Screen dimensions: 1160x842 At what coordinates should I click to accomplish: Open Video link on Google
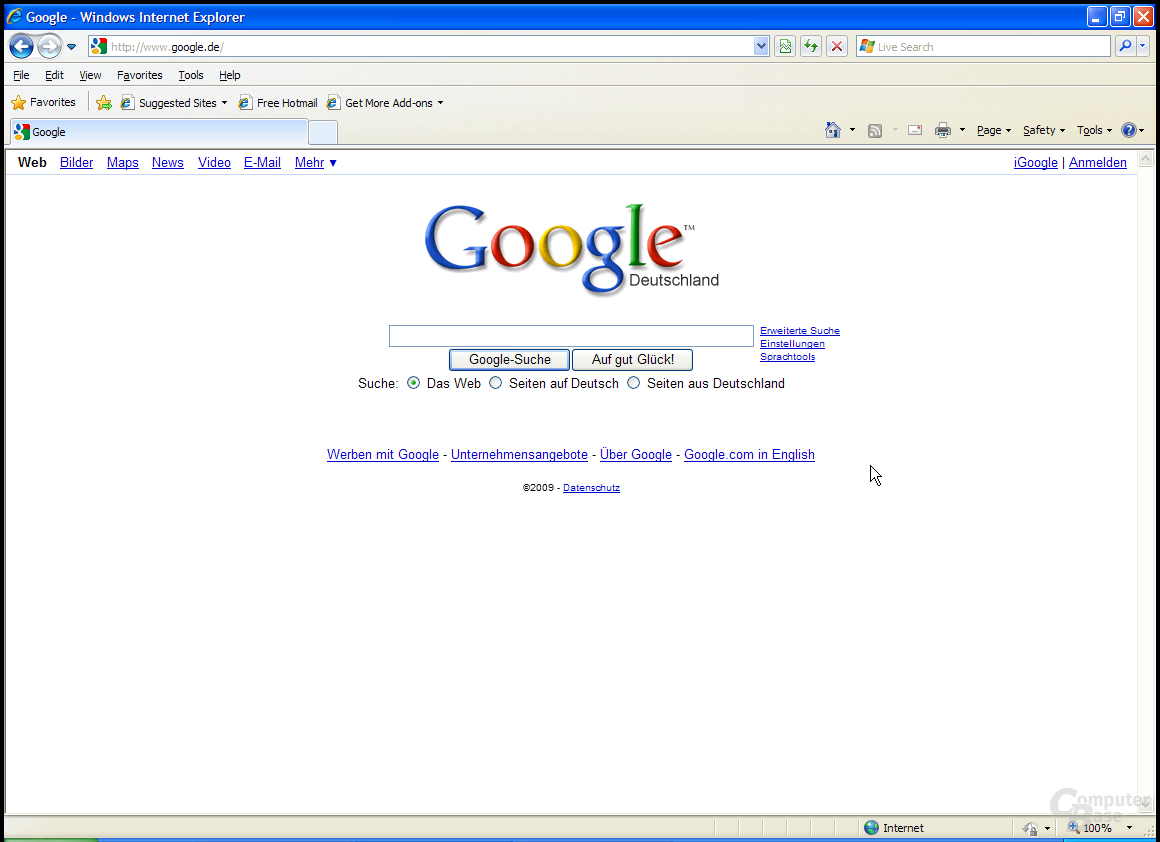point(215,162)
